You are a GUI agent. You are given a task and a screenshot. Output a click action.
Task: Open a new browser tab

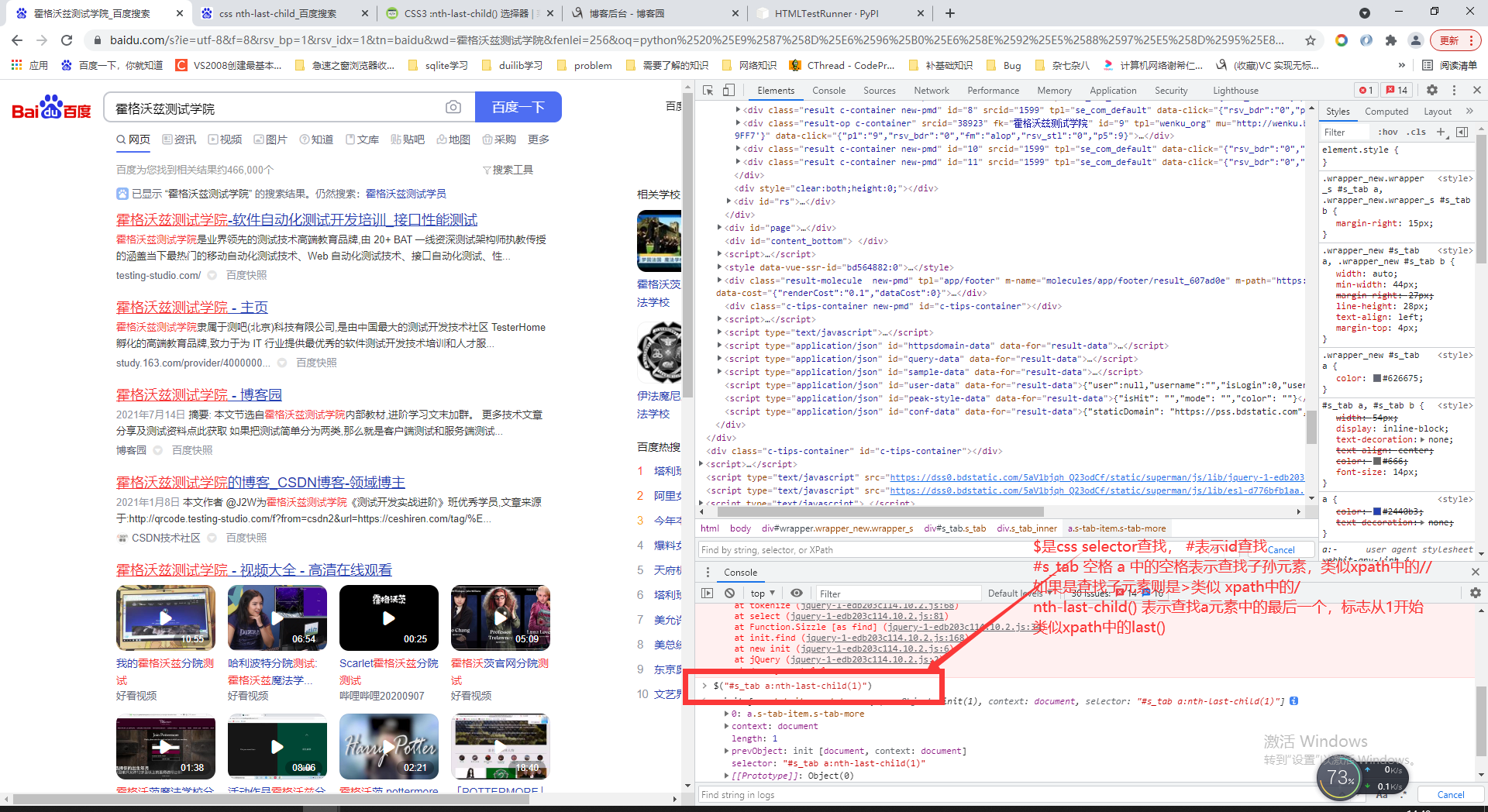coord(950,13)
